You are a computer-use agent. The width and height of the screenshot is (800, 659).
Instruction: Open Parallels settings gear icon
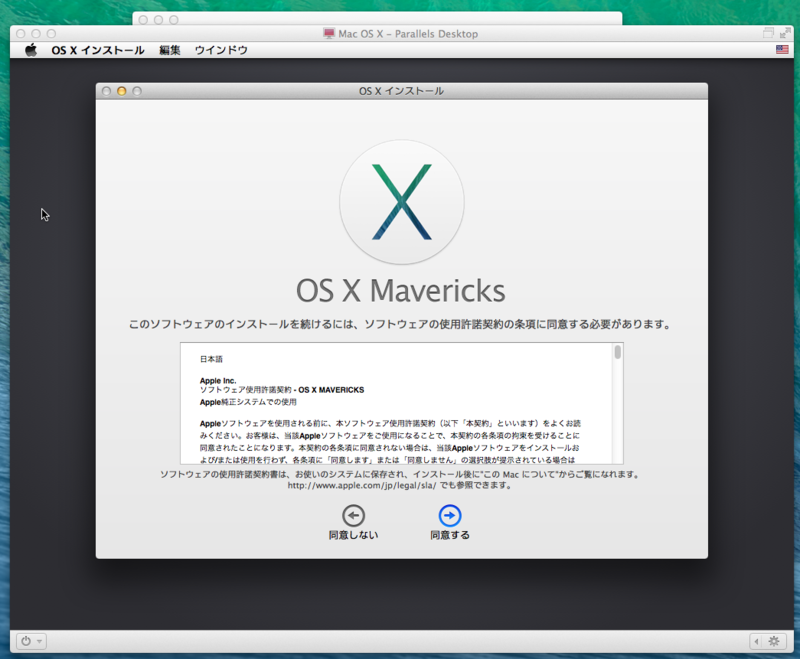(773, 641)
